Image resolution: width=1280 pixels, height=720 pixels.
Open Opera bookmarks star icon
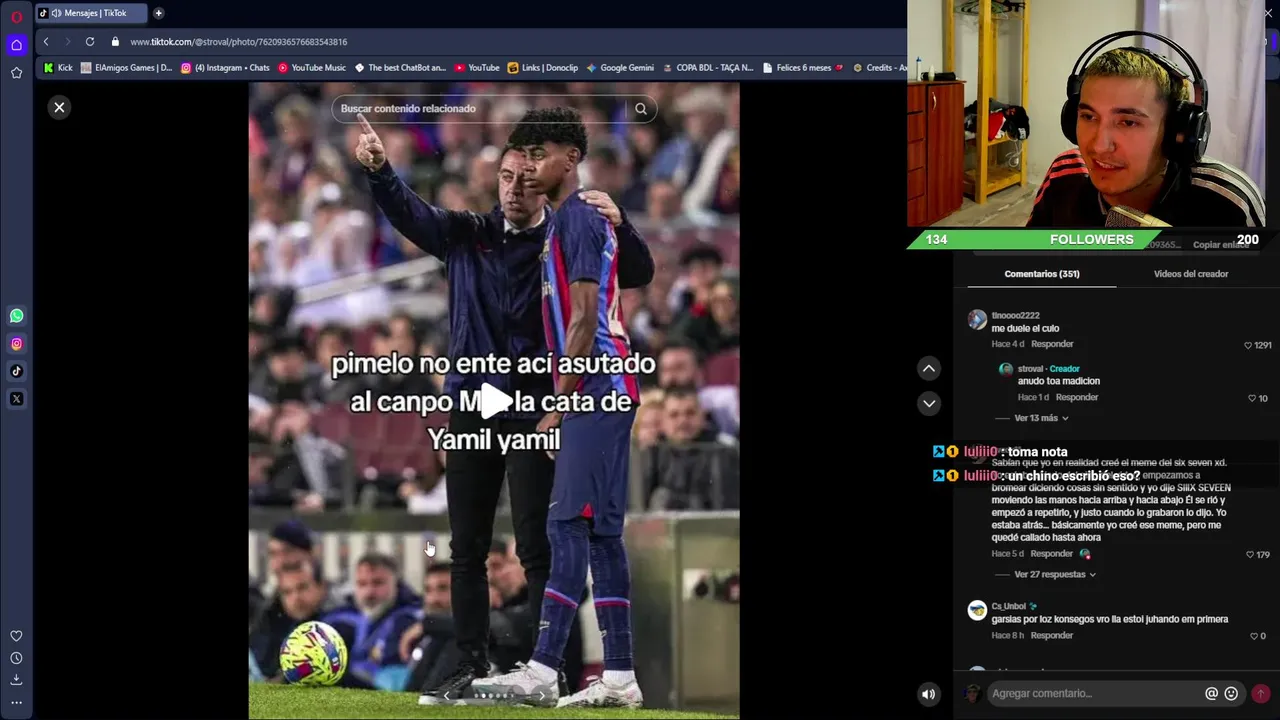(x=16, y=73)
